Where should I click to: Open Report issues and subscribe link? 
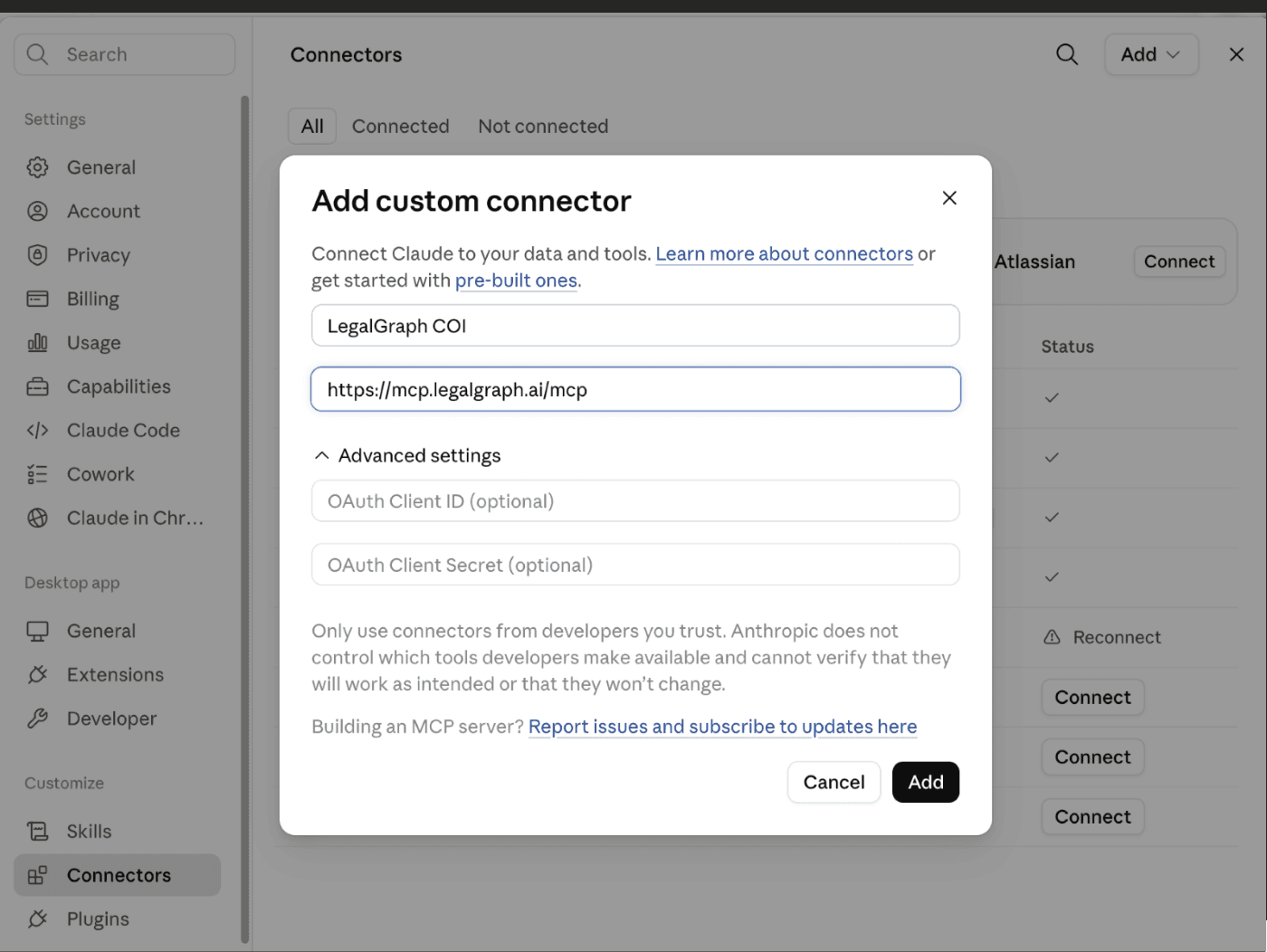pos(722,727)
